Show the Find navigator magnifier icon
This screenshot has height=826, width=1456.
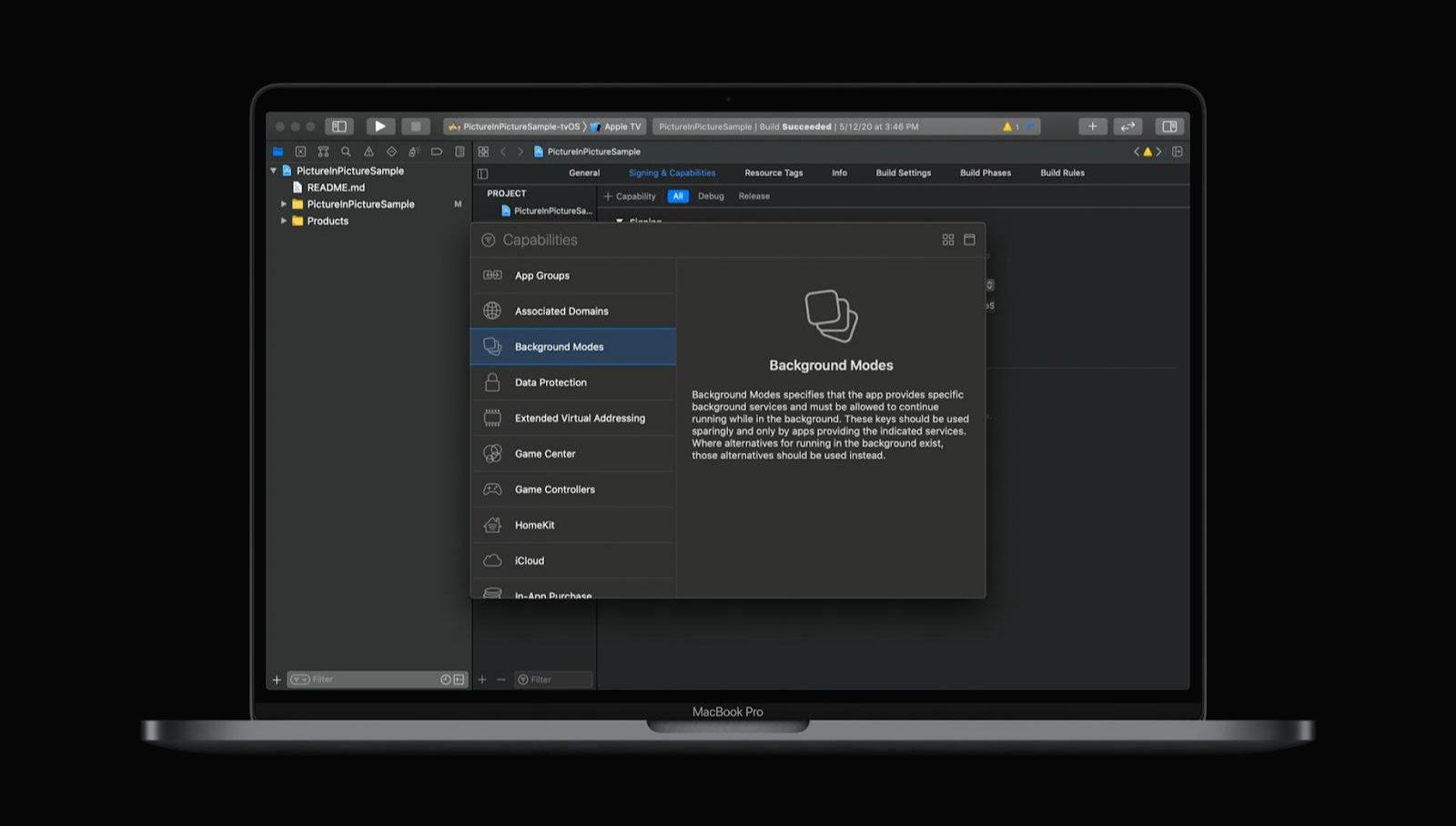point(346,152)
